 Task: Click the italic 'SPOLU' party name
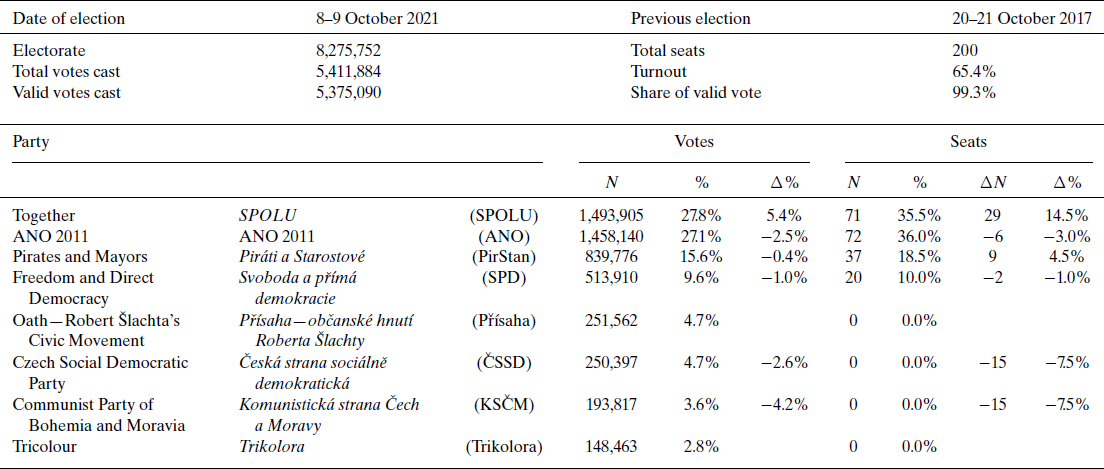[270, 215]
